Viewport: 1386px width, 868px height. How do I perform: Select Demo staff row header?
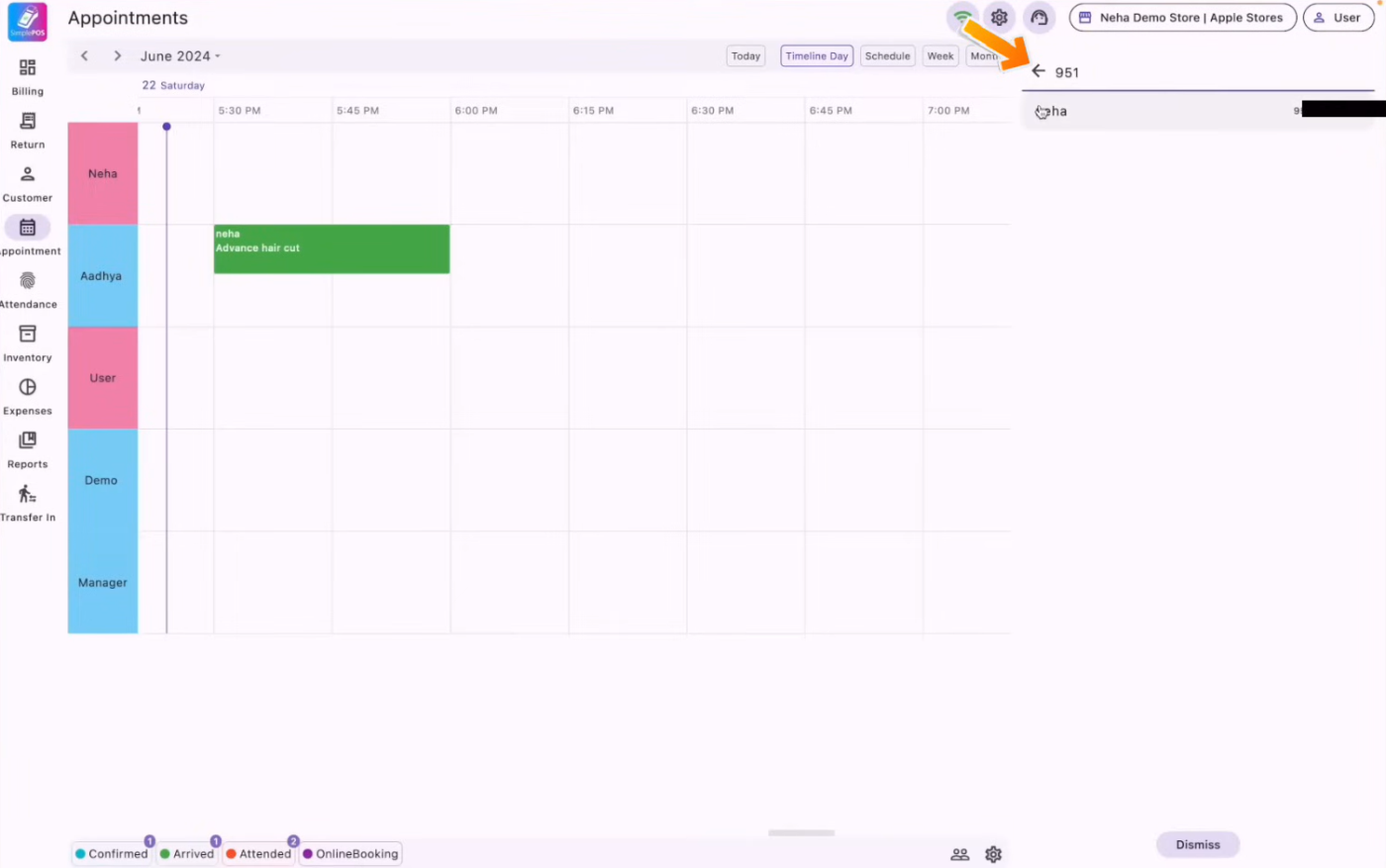pyautogui.click(x=103, y=480)
